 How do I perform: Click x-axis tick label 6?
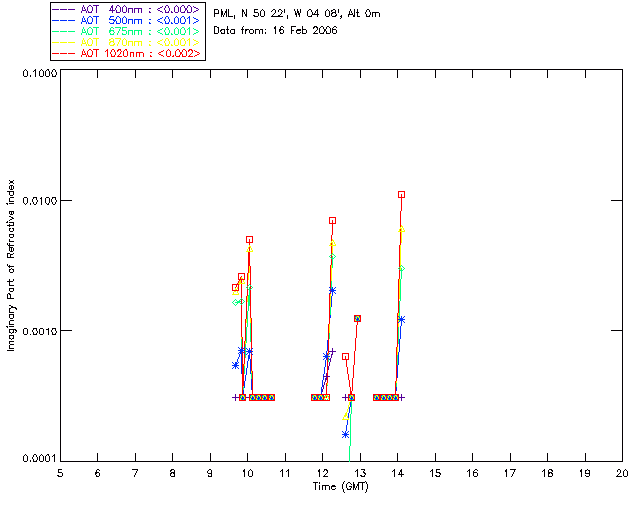pos(98,473)
